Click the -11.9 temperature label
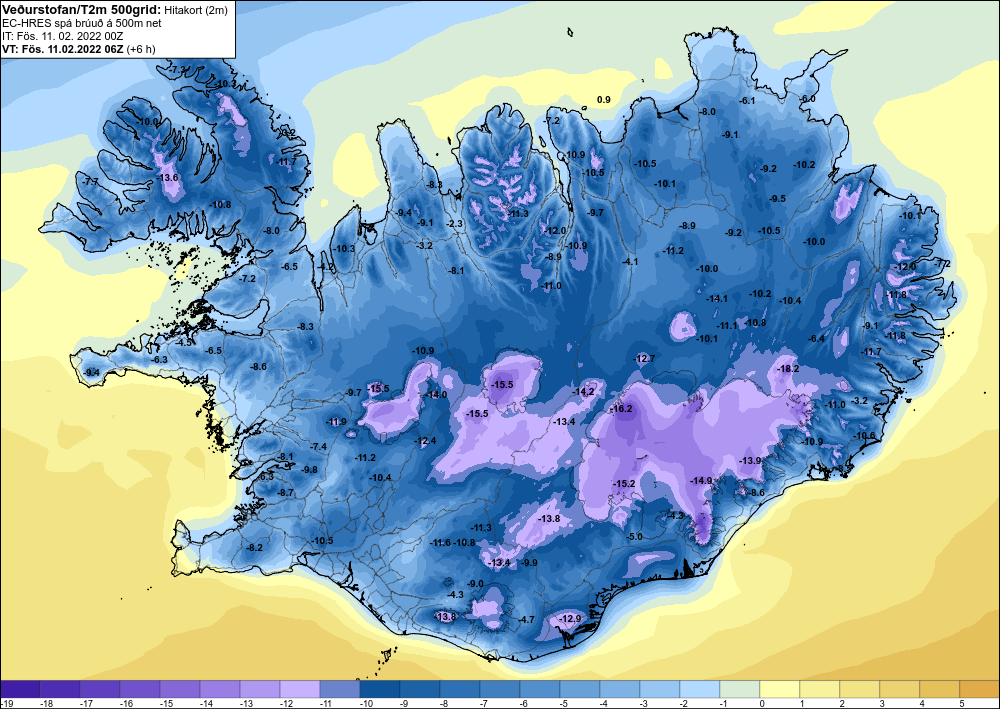The width and height of the screenshot is (1000, 709). point(336,421)
